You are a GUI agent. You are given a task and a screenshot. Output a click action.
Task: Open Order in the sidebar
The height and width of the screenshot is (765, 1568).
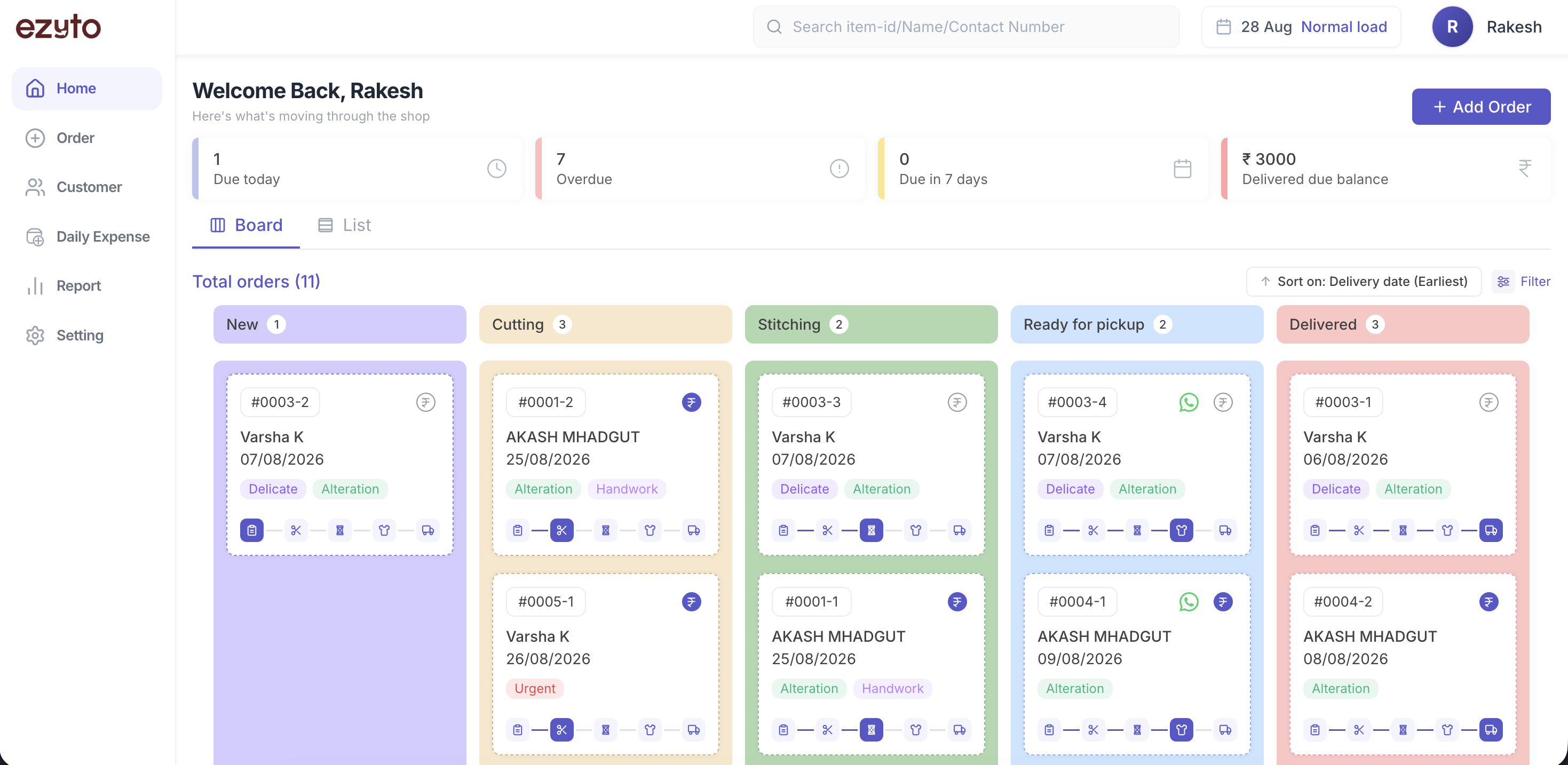click(87, 138)
